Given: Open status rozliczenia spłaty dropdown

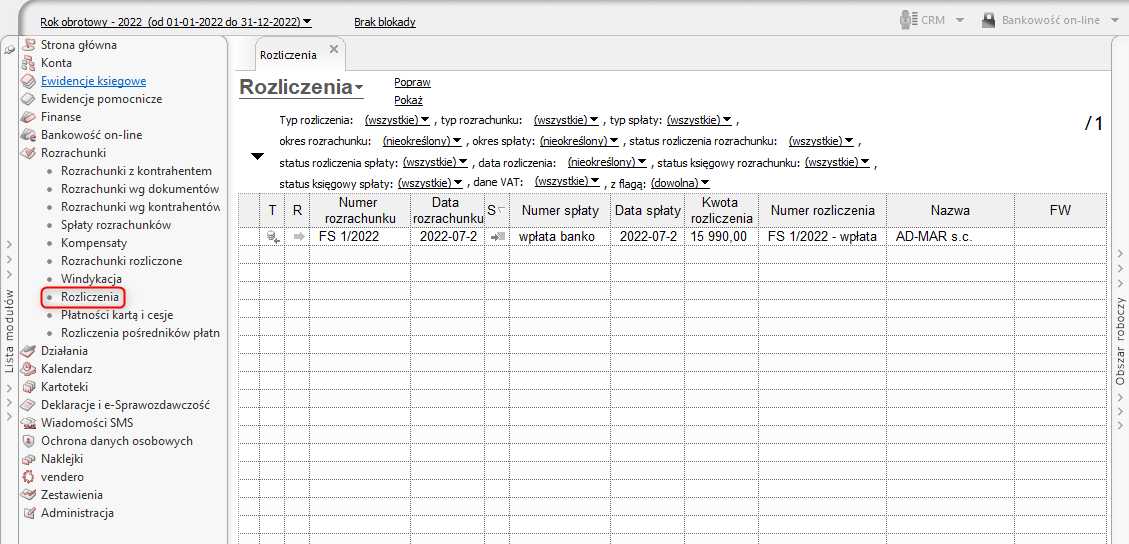Looking at the screenshot, I should (436, 161).
